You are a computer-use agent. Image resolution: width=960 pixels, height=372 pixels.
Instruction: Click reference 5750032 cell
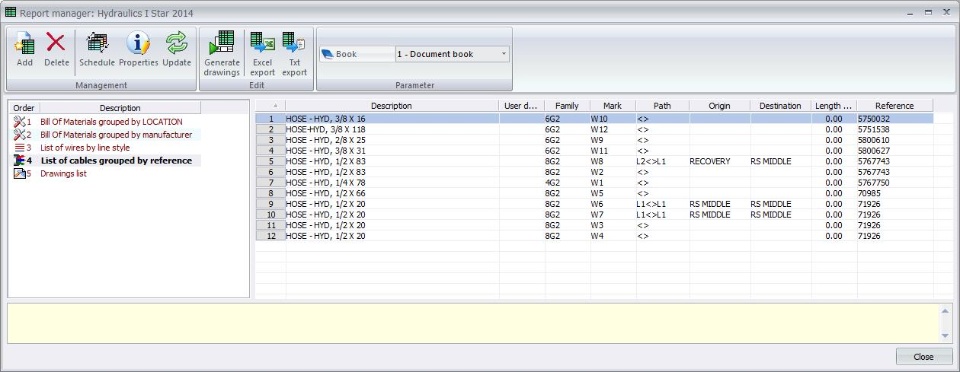pos(894,119)
